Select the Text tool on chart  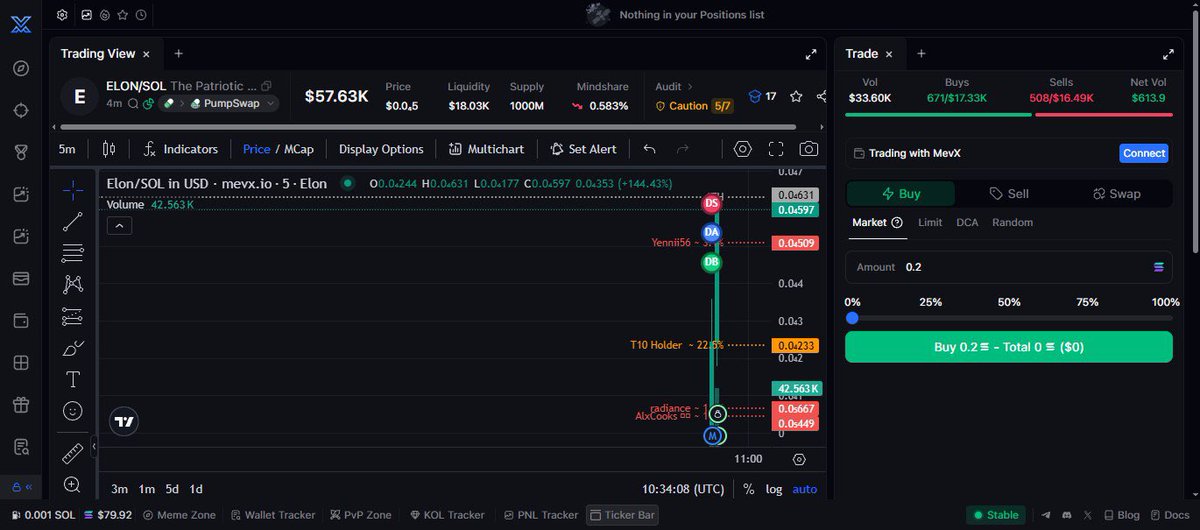[73, 379]
